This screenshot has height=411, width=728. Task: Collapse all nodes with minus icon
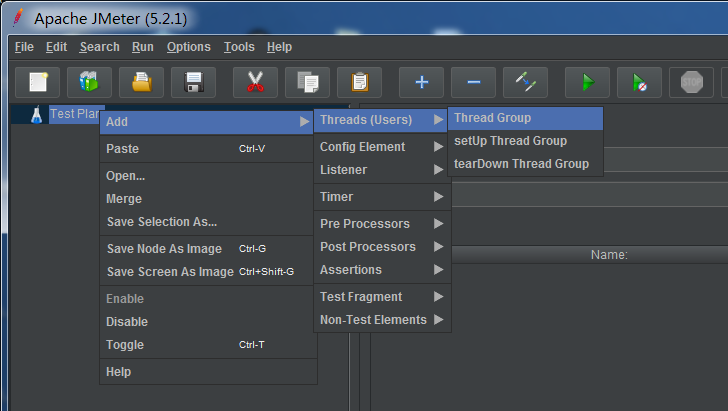pos(474,82)
